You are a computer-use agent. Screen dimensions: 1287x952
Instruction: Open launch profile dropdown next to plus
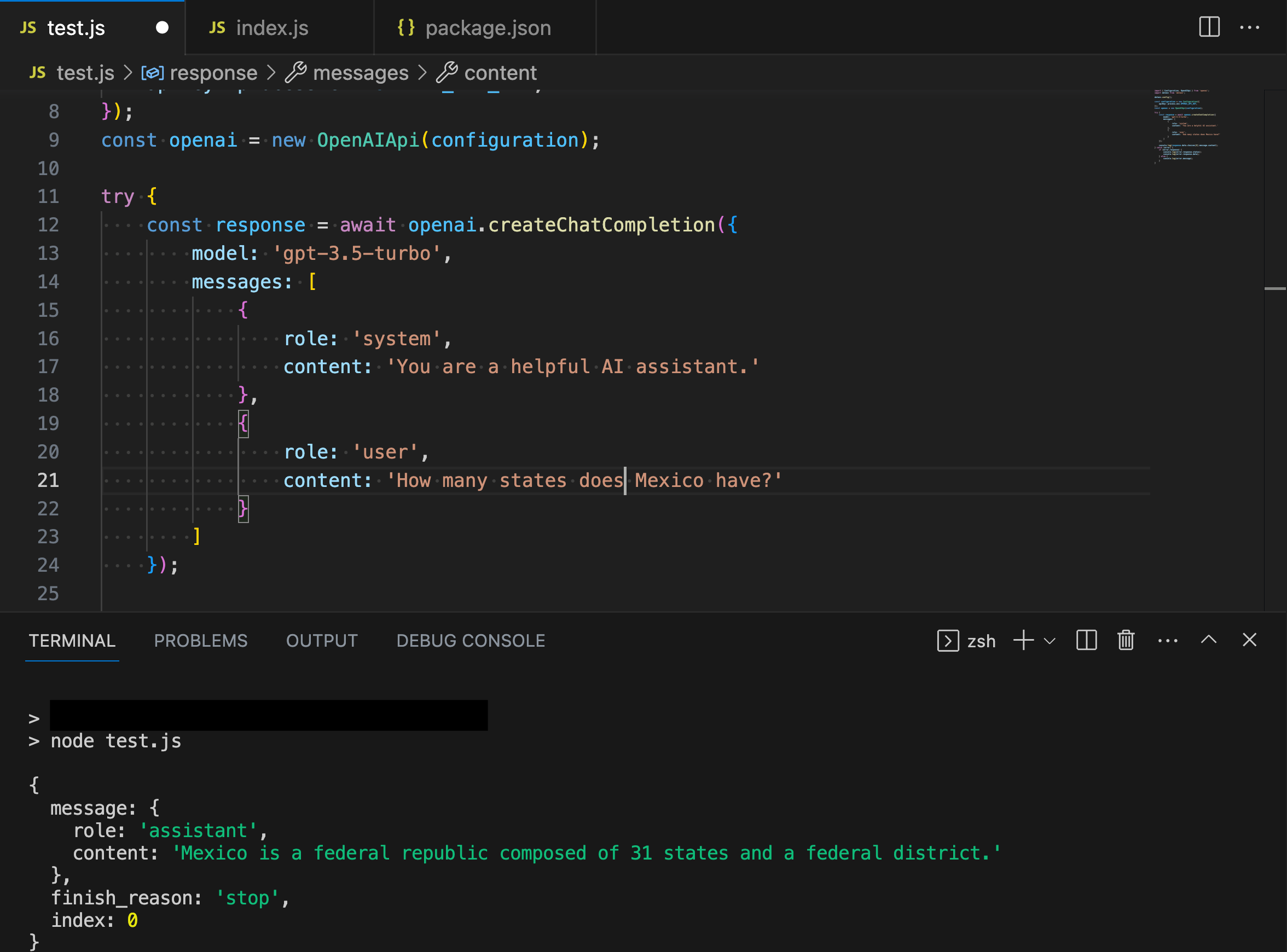click(1050, 641)
